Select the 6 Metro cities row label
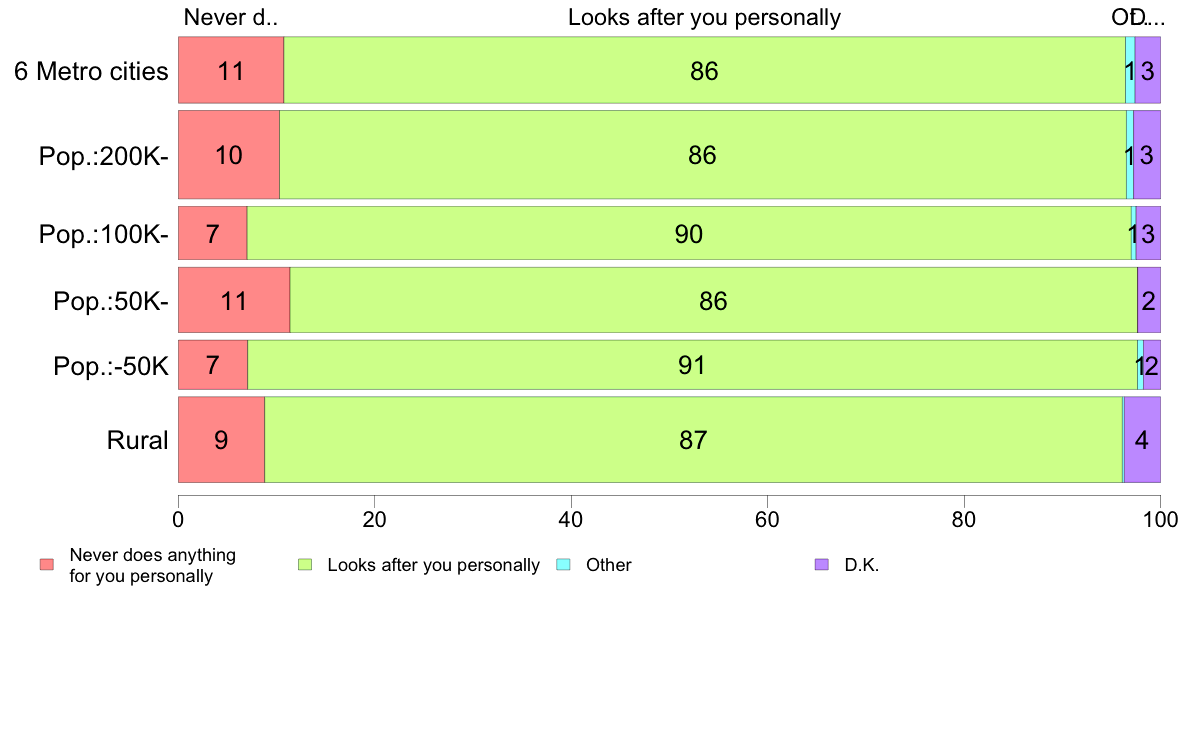Screen dimensions: 1188x736 pos(91,71)
